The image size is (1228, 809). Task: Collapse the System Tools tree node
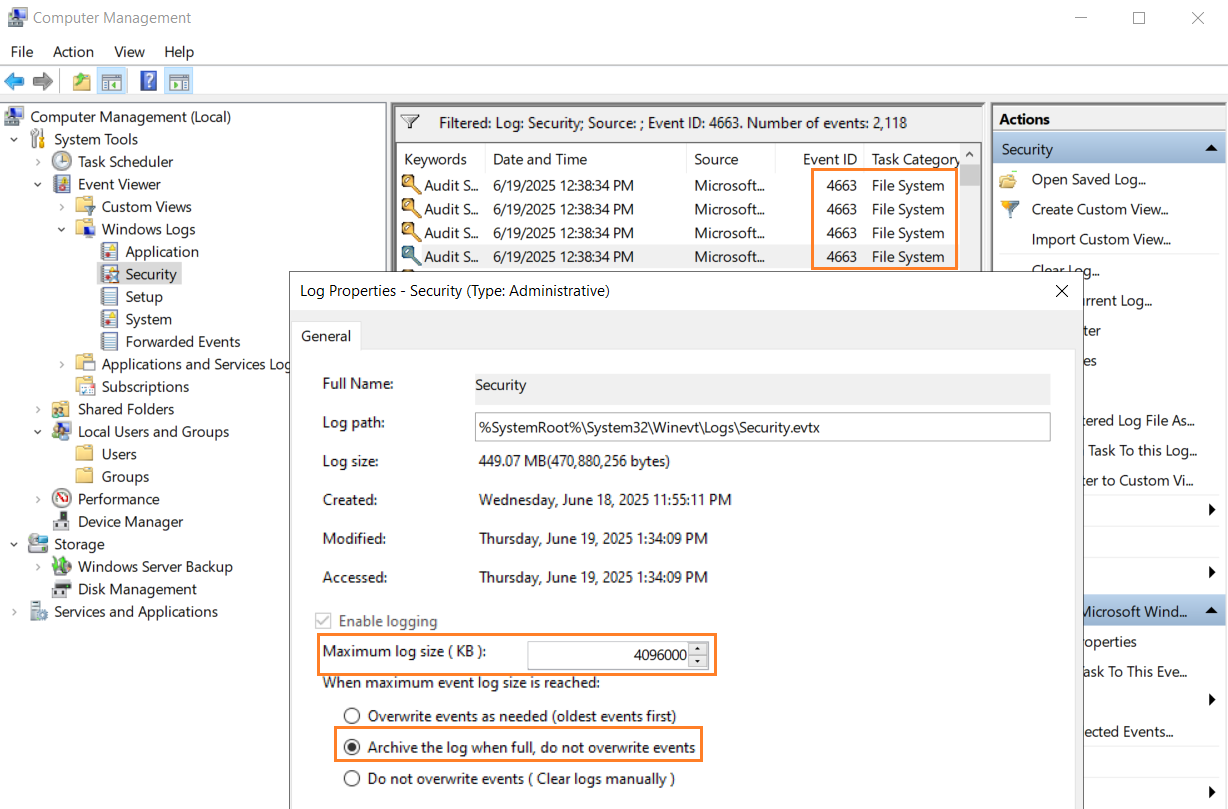tap(14, 139)
